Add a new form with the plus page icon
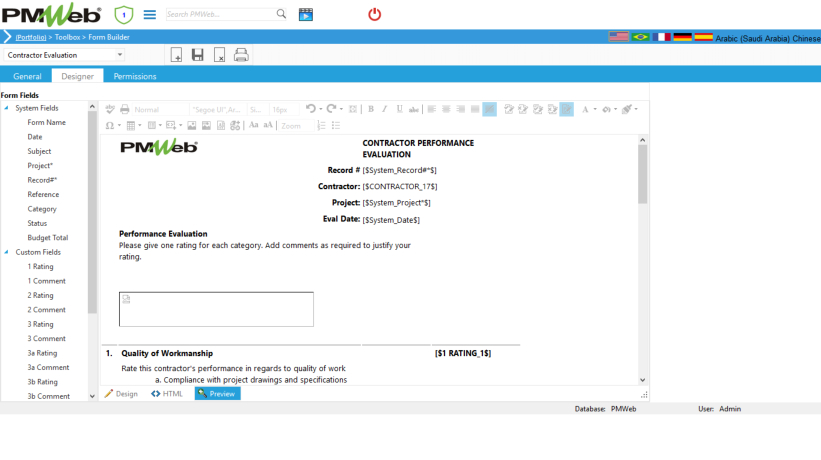The image size is (821, 460). [x=176, y=55]
